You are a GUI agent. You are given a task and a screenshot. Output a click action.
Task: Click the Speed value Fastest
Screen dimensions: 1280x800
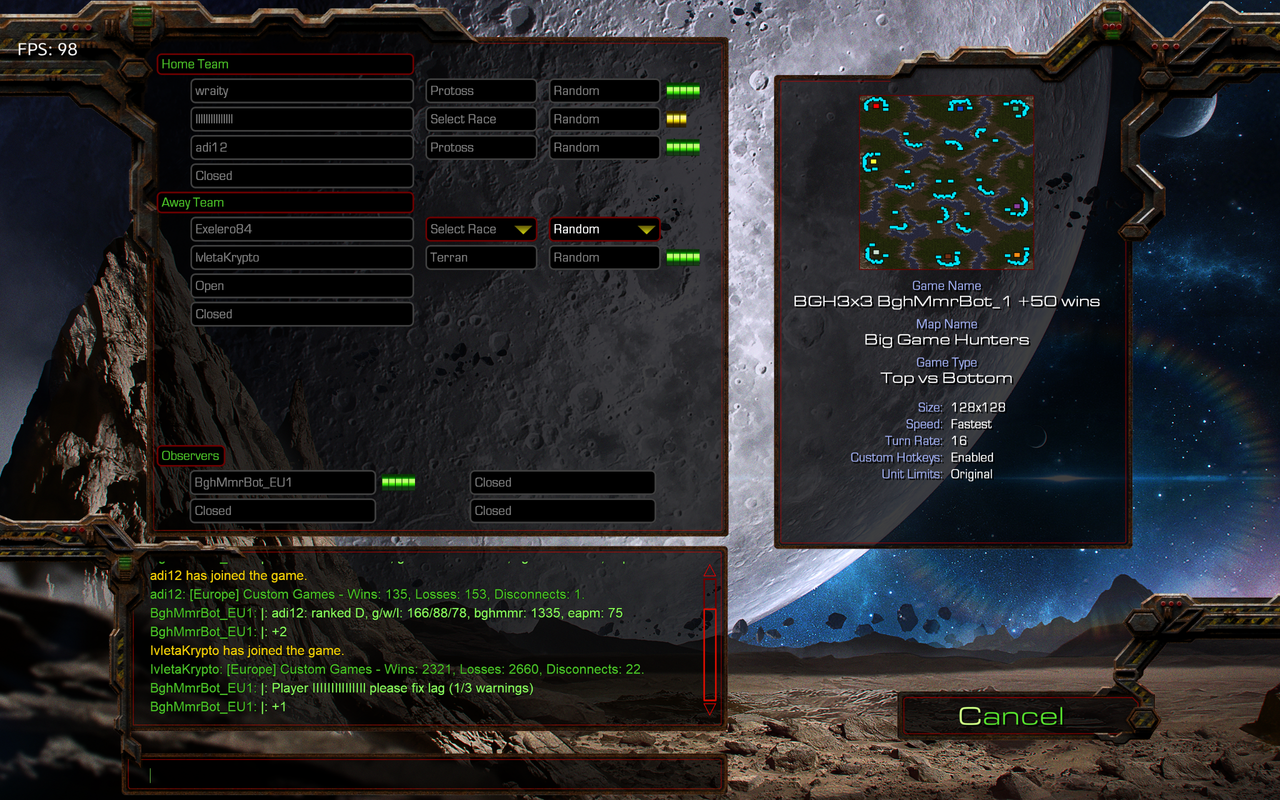[971, 424]
